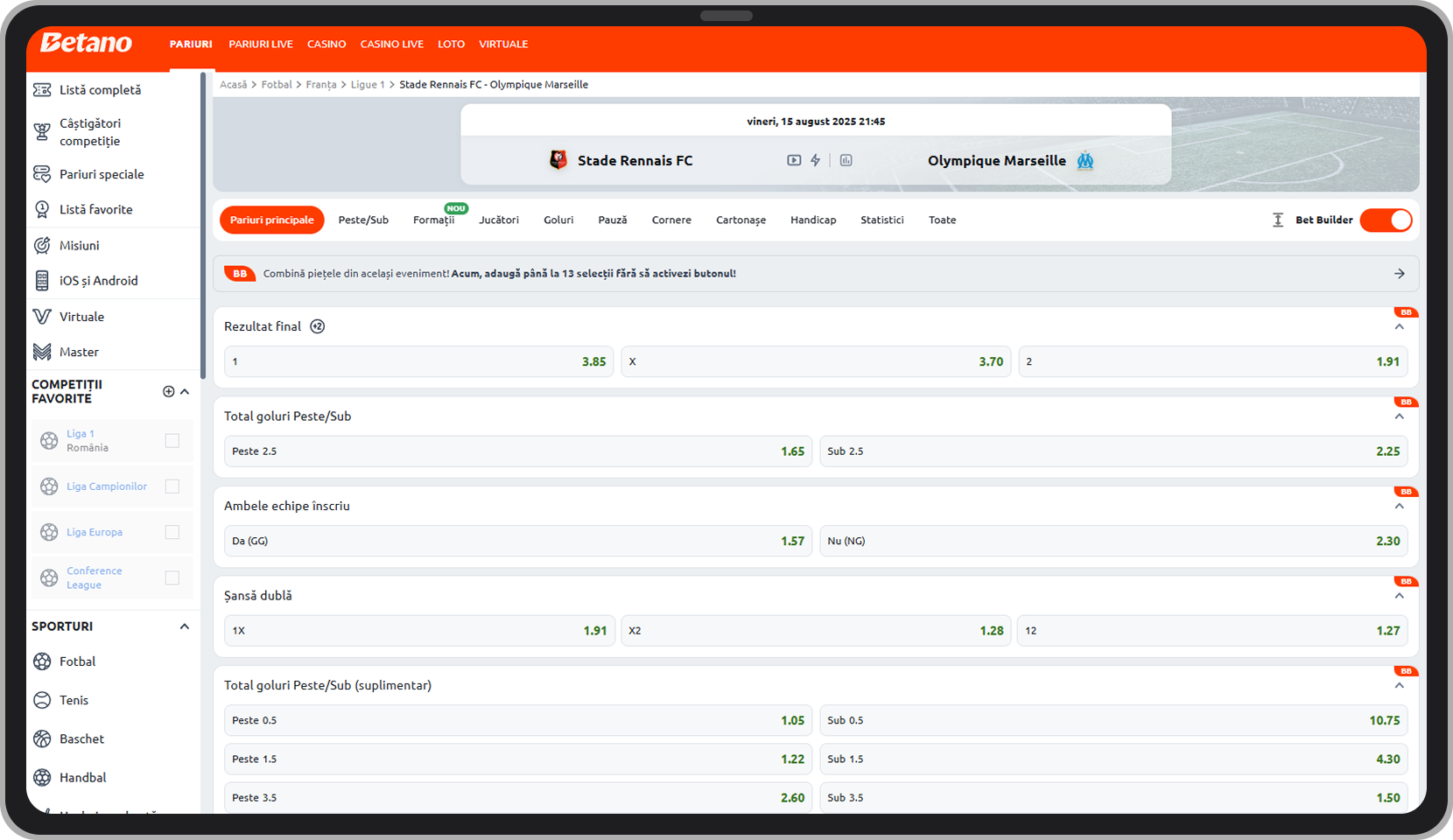Screen dimensions: 1453x840
Task: Select Sub 3.5 odds 1.50
Action: [1113, 797]
